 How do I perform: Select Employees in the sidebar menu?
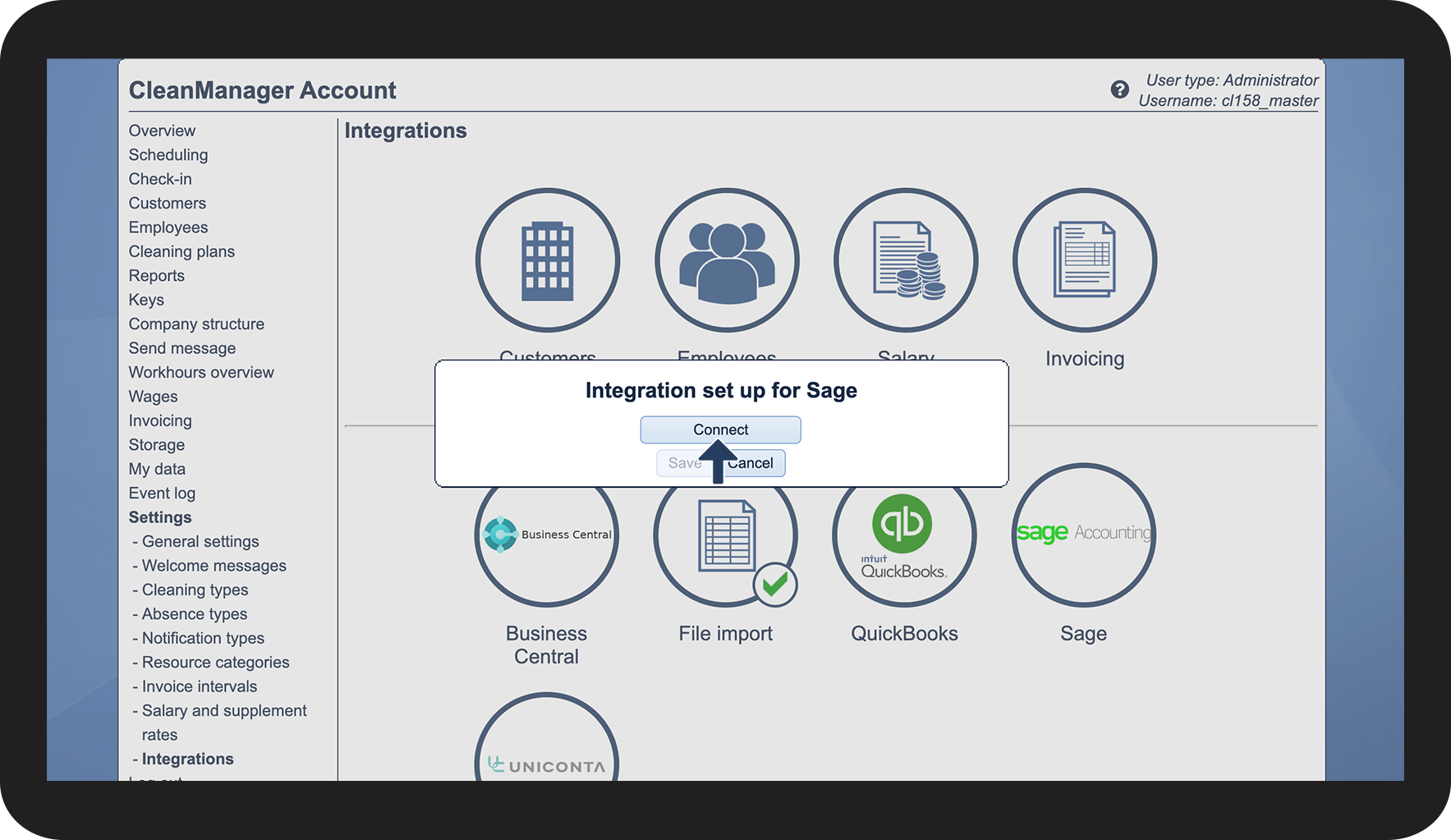[168, 227]
